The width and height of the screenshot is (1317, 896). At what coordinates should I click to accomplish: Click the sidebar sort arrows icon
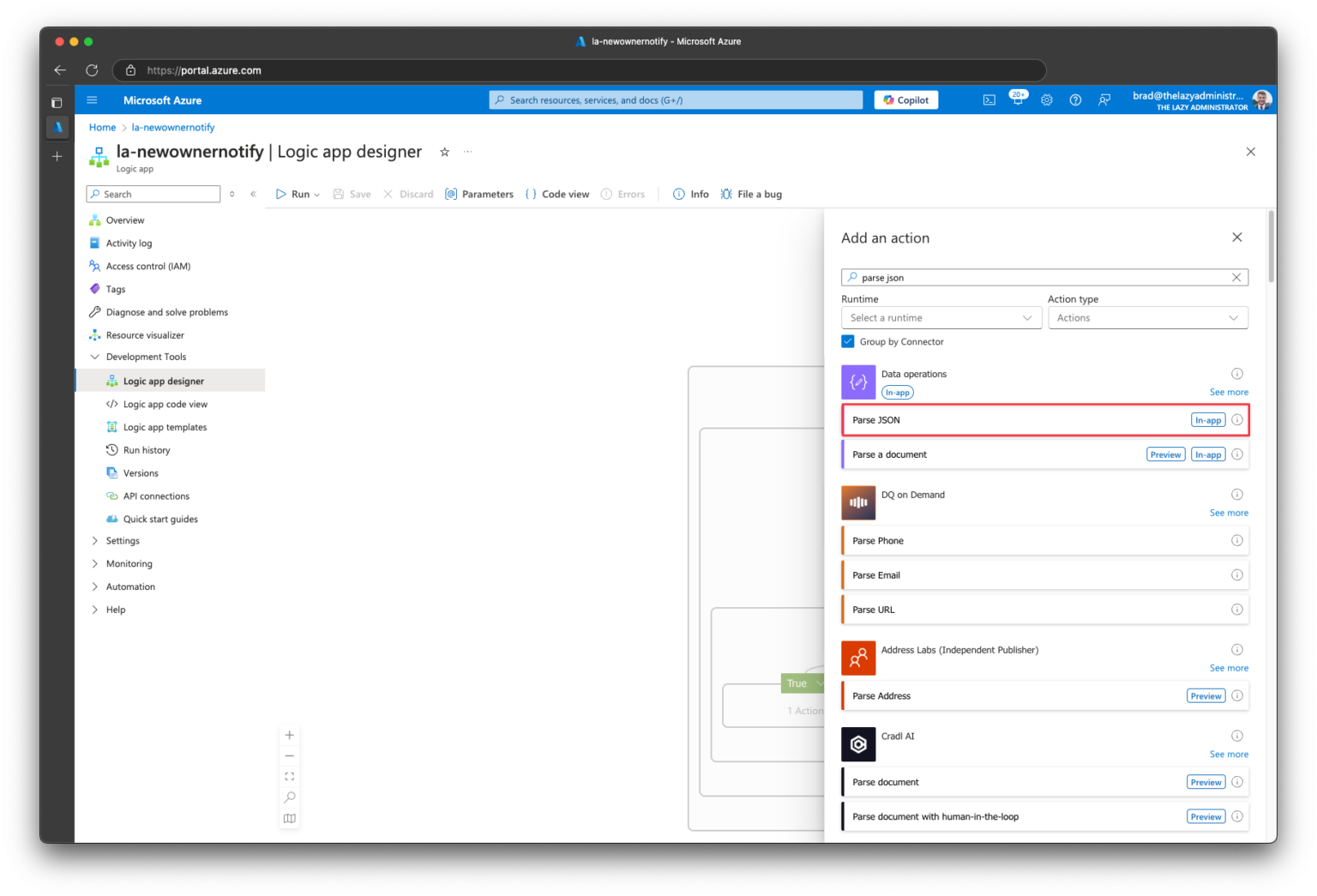tap(232, 195)
